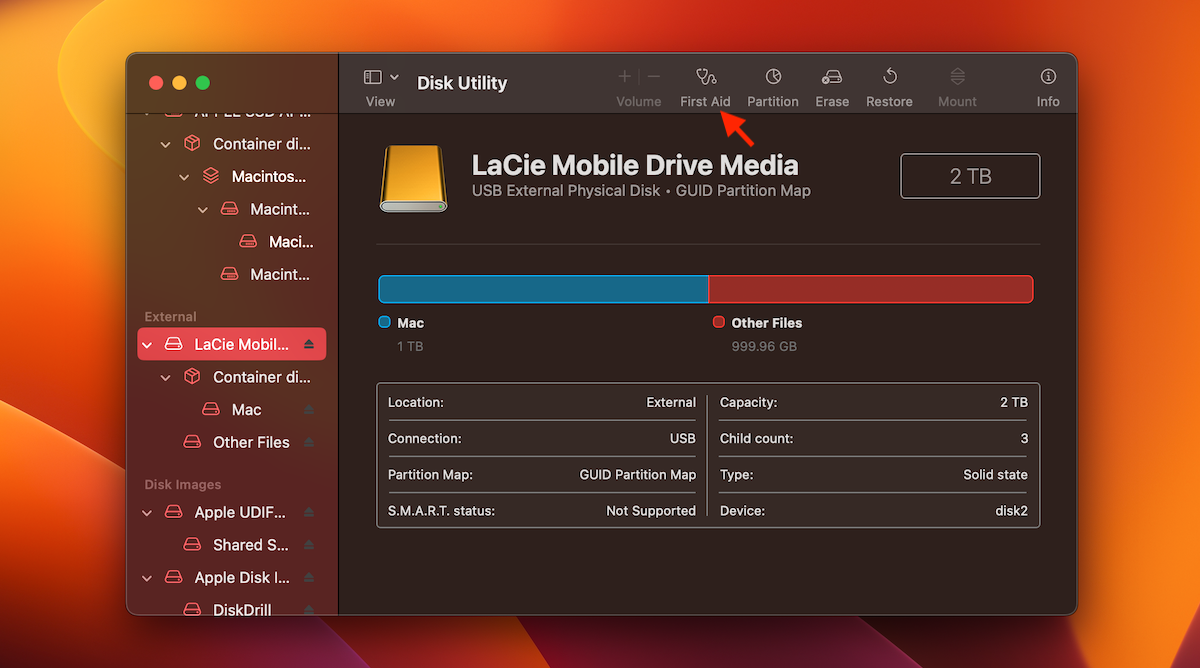1200x668 pixels.
Task: Eject LaCie Mobile drive in sidebar
Action: pos(309,344)
